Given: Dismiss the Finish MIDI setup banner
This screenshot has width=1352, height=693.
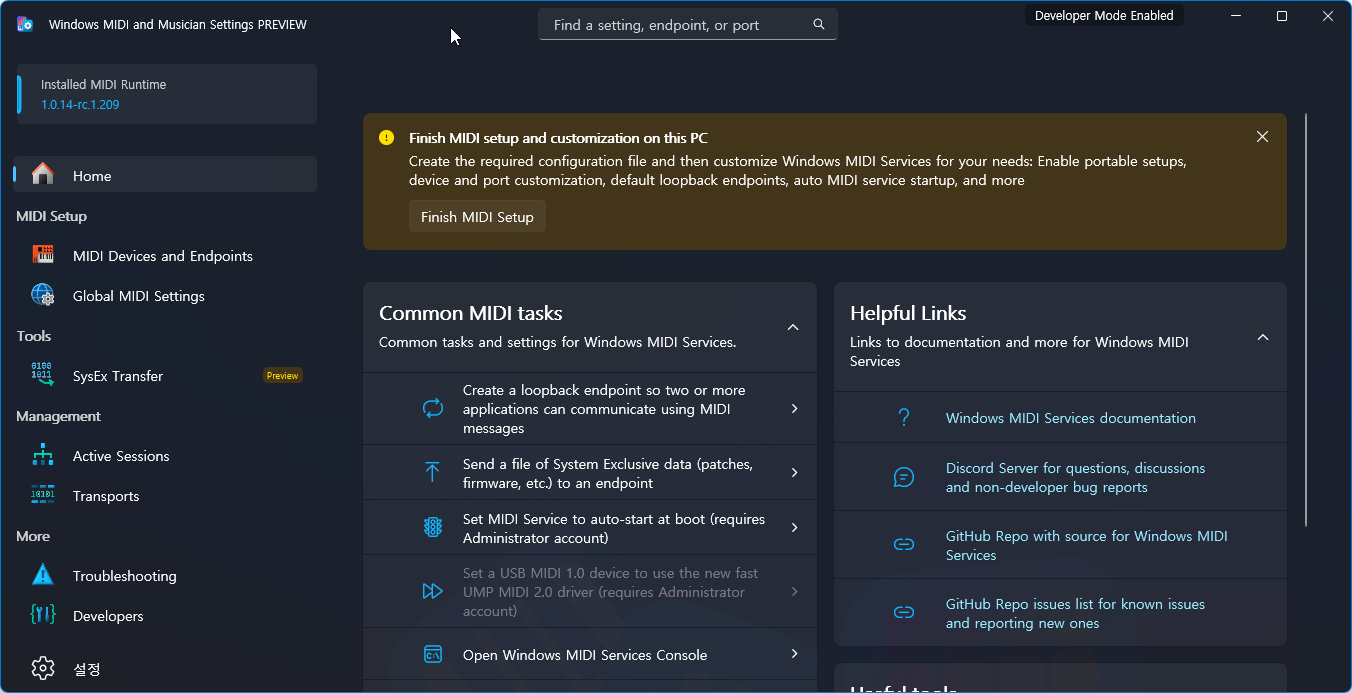Looking at the screenshot, I should click(x=1262, y=137).
